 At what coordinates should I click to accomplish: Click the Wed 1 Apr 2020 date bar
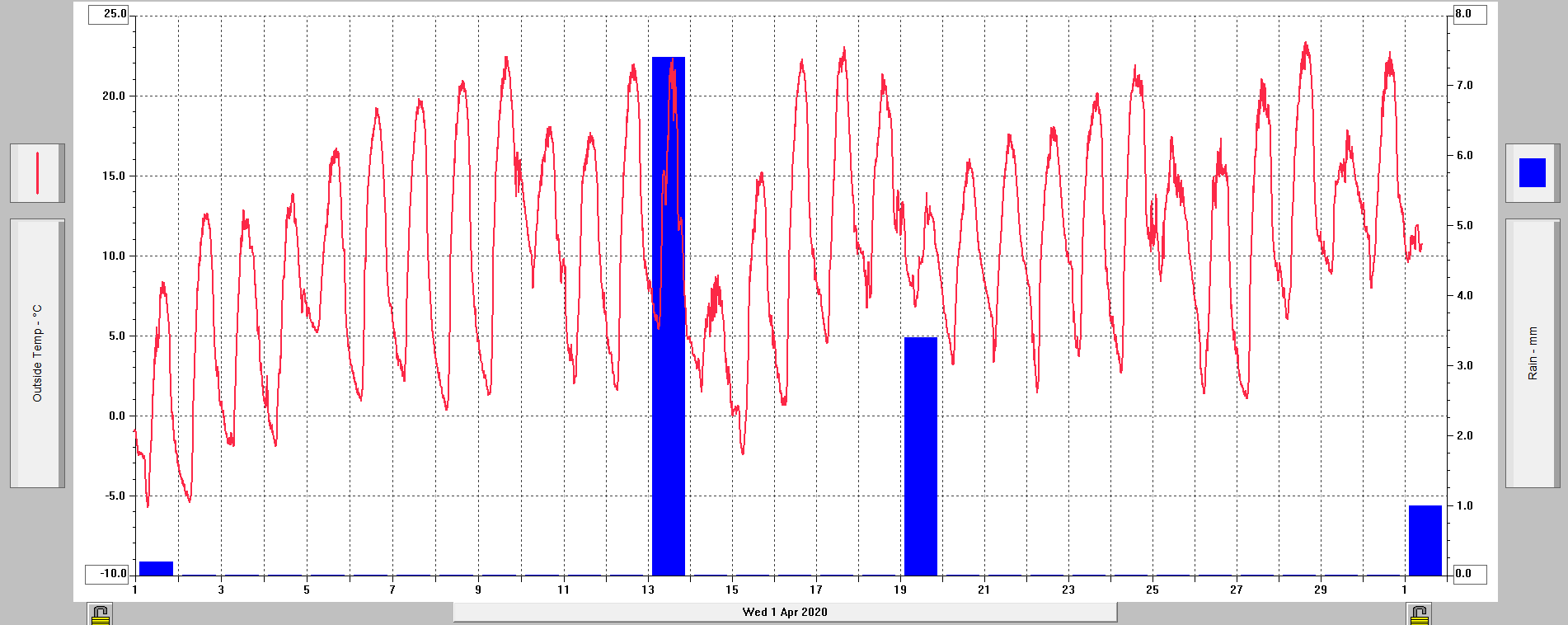pos(784,612)
